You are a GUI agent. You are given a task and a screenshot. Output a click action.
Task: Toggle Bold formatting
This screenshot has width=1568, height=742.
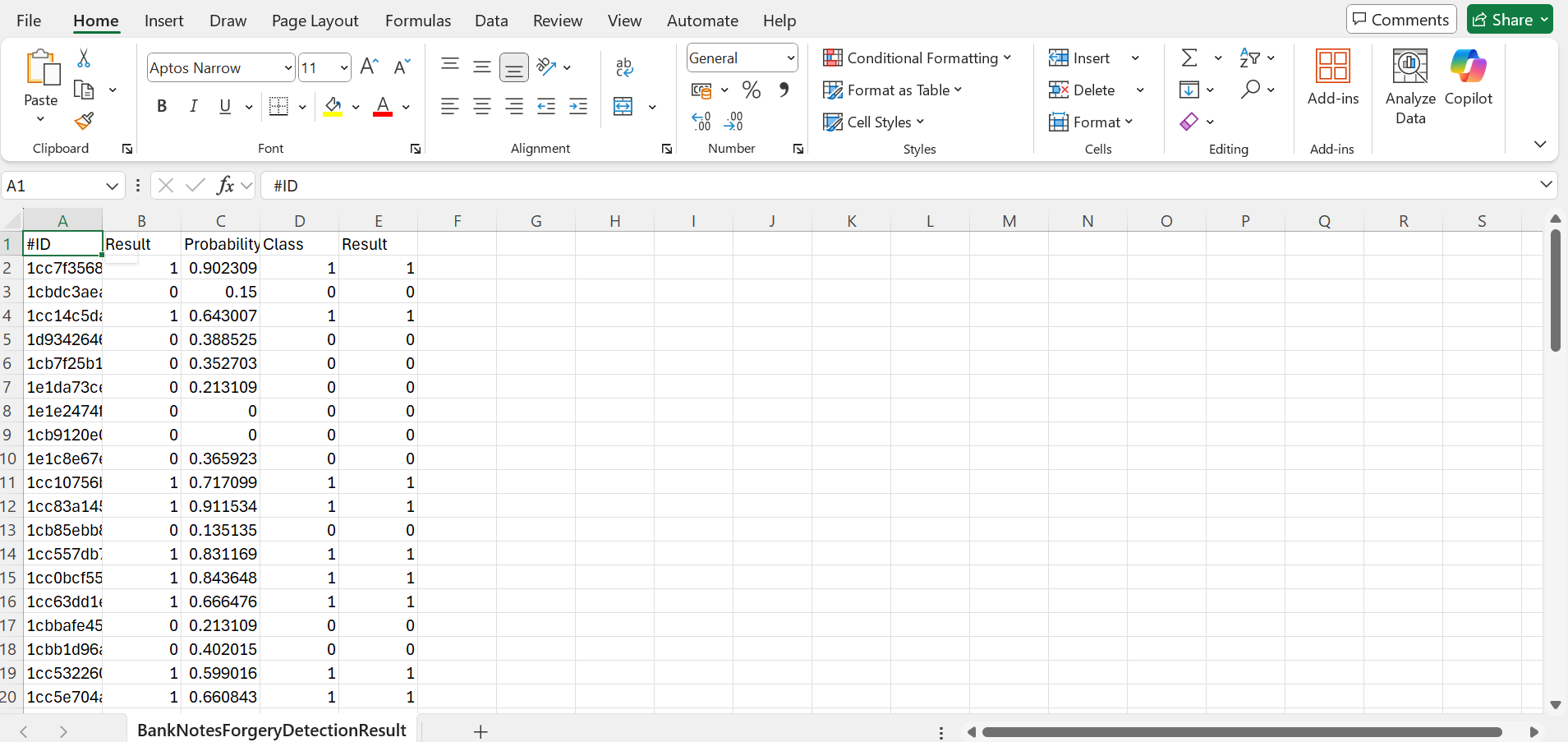[162, 106]
